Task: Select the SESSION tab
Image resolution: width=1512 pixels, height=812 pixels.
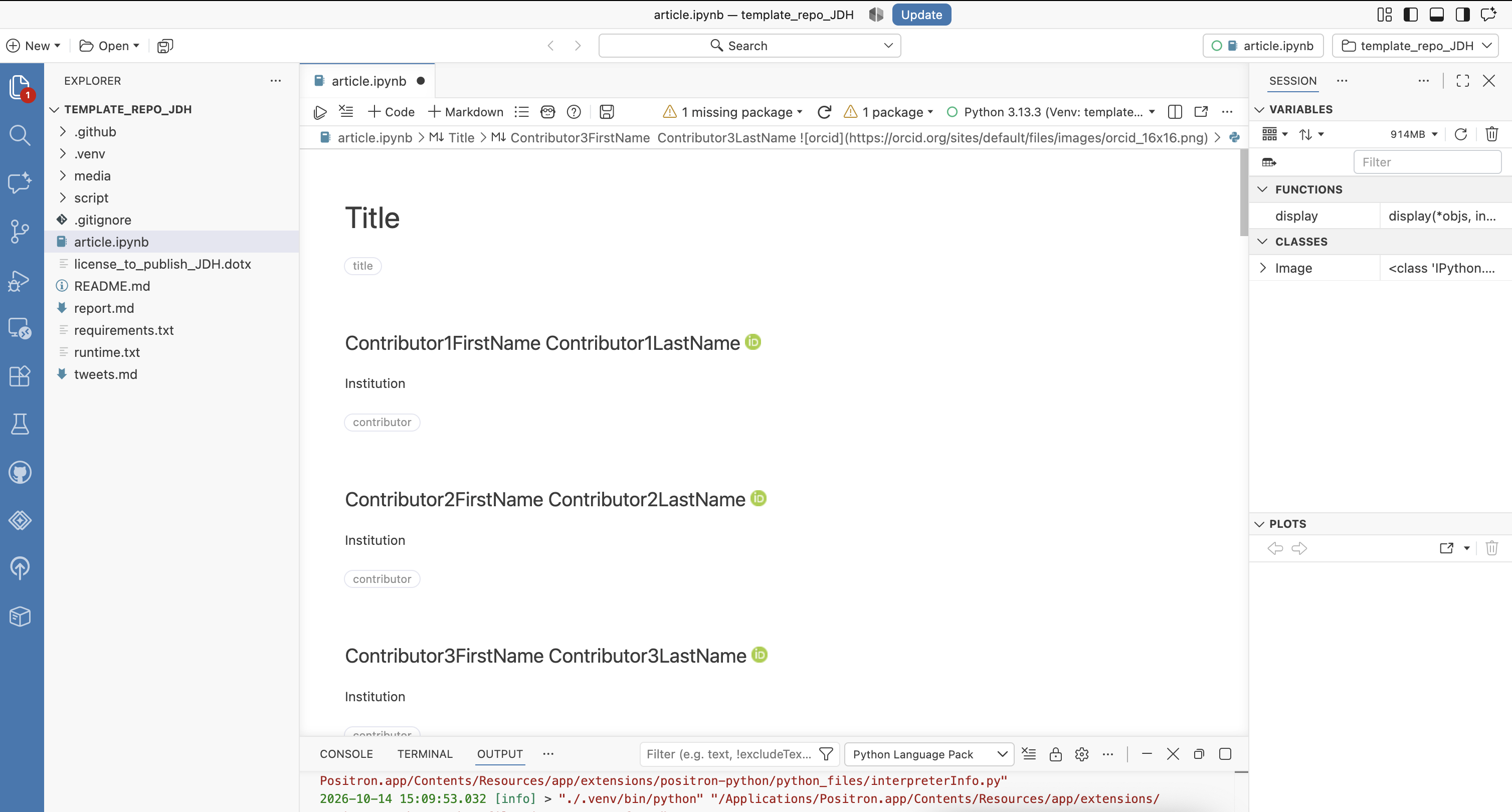Action: click(1292, 81)
